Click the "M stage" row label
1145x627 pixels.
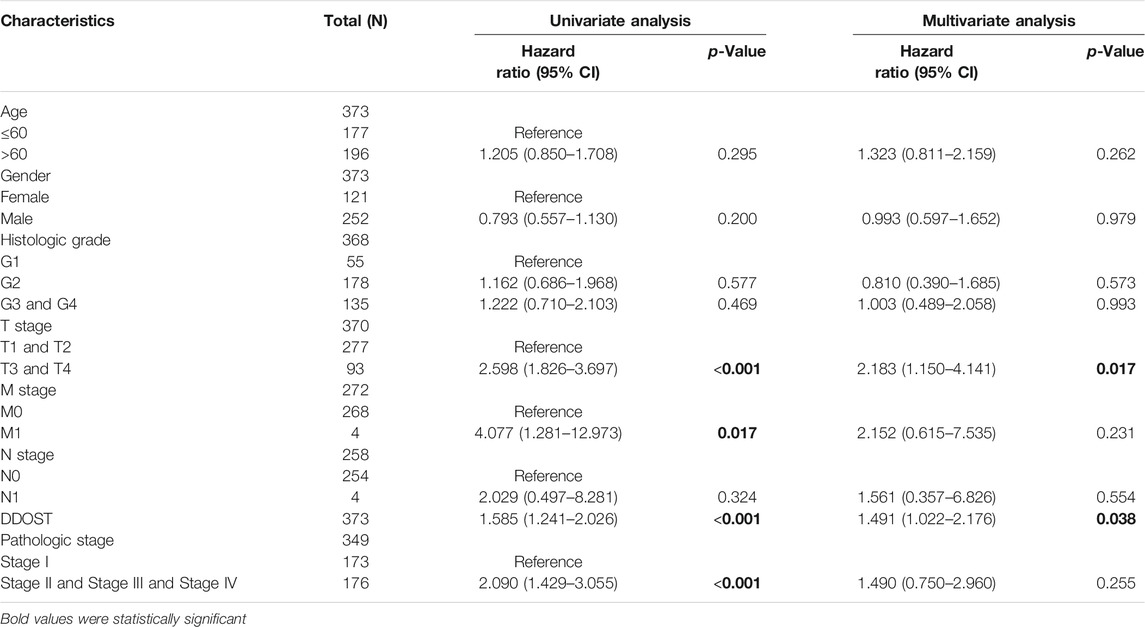coord(28,391)
